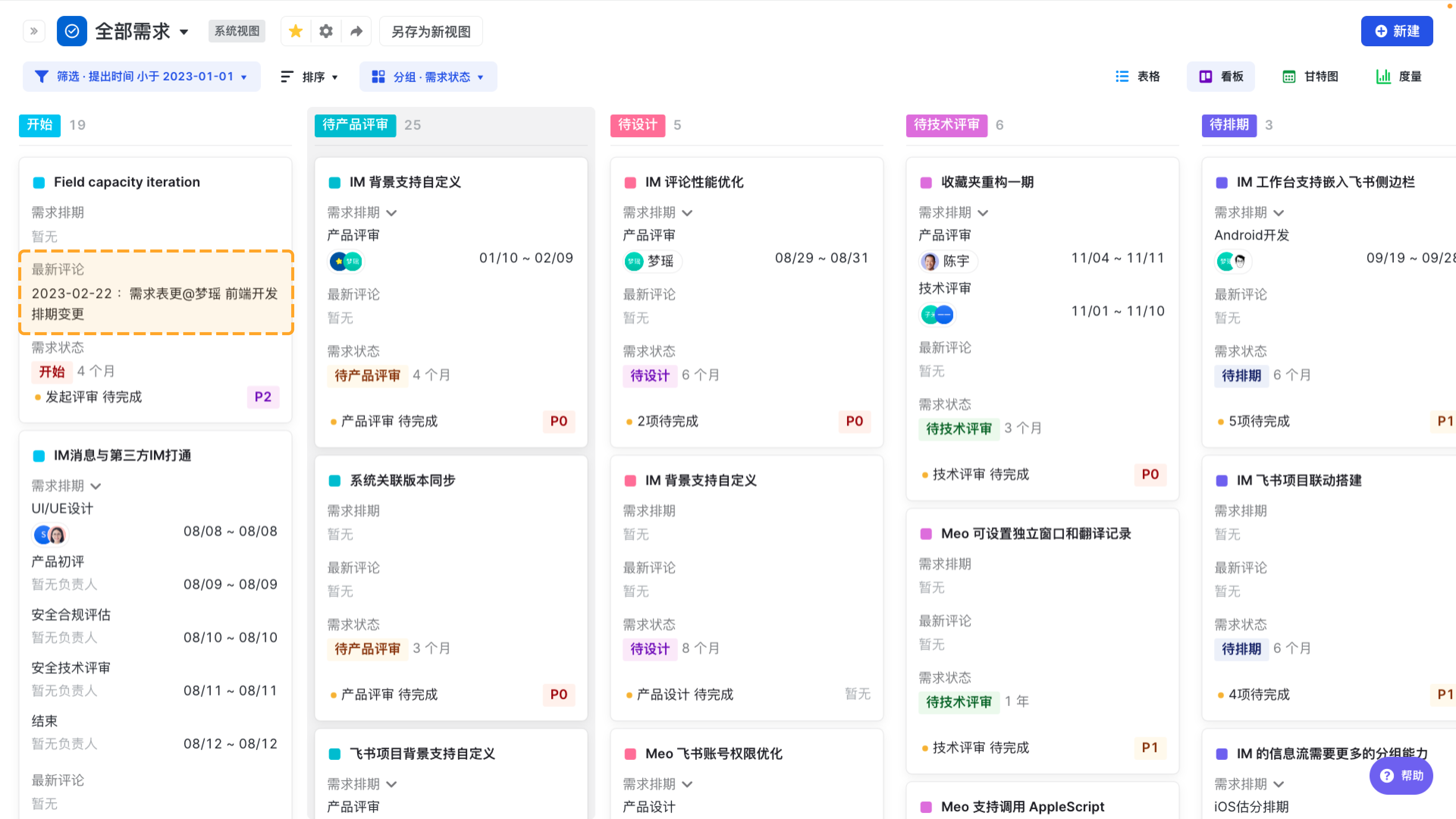
Task: Click UI/UE设计 avatars on IM消息与第三方IM打通 card
Action: pyautogui.click(x=50, y=535)
